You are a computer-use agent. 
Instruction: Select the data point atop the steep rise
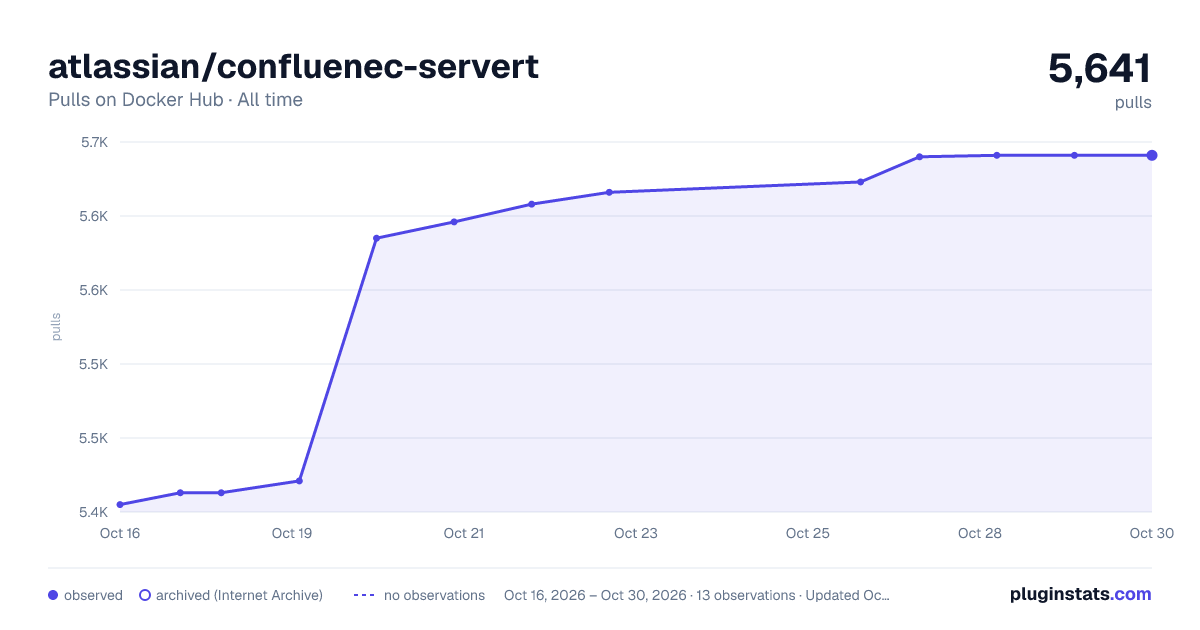pyautogui.click(x=376, y=238)
